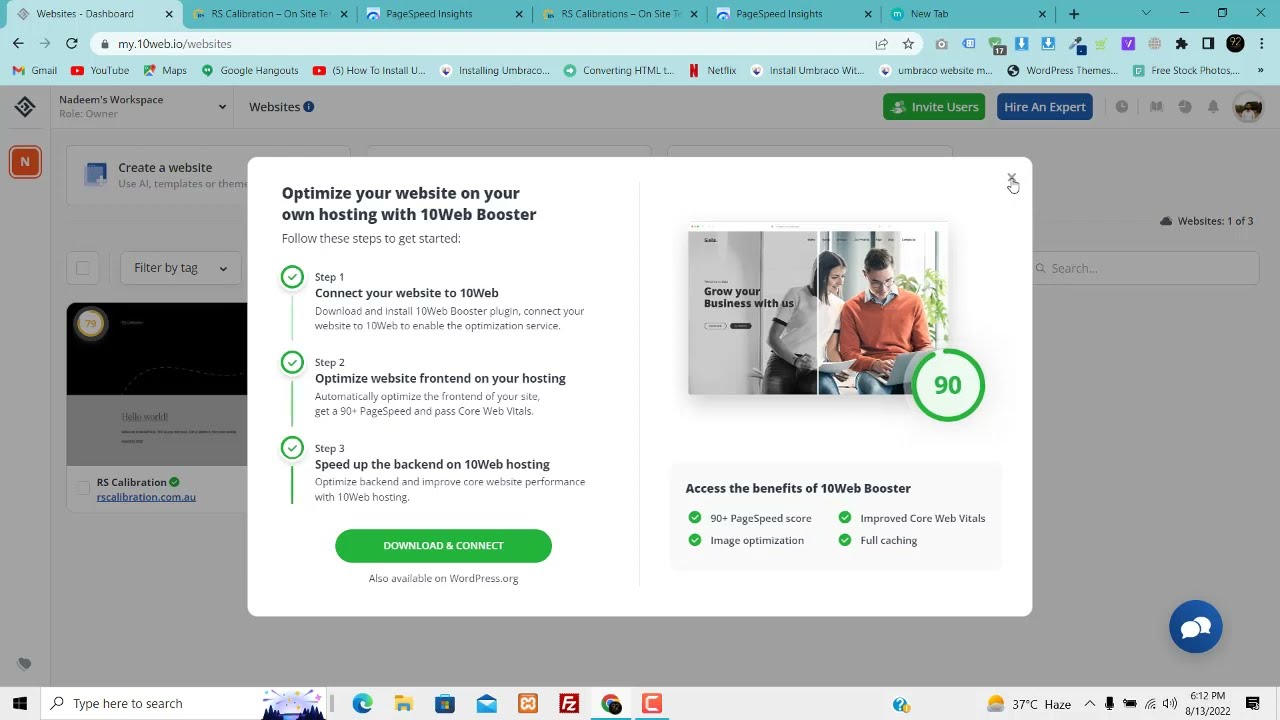
Task: Open the Netflix bookmark
Action: tap(712, 71)
